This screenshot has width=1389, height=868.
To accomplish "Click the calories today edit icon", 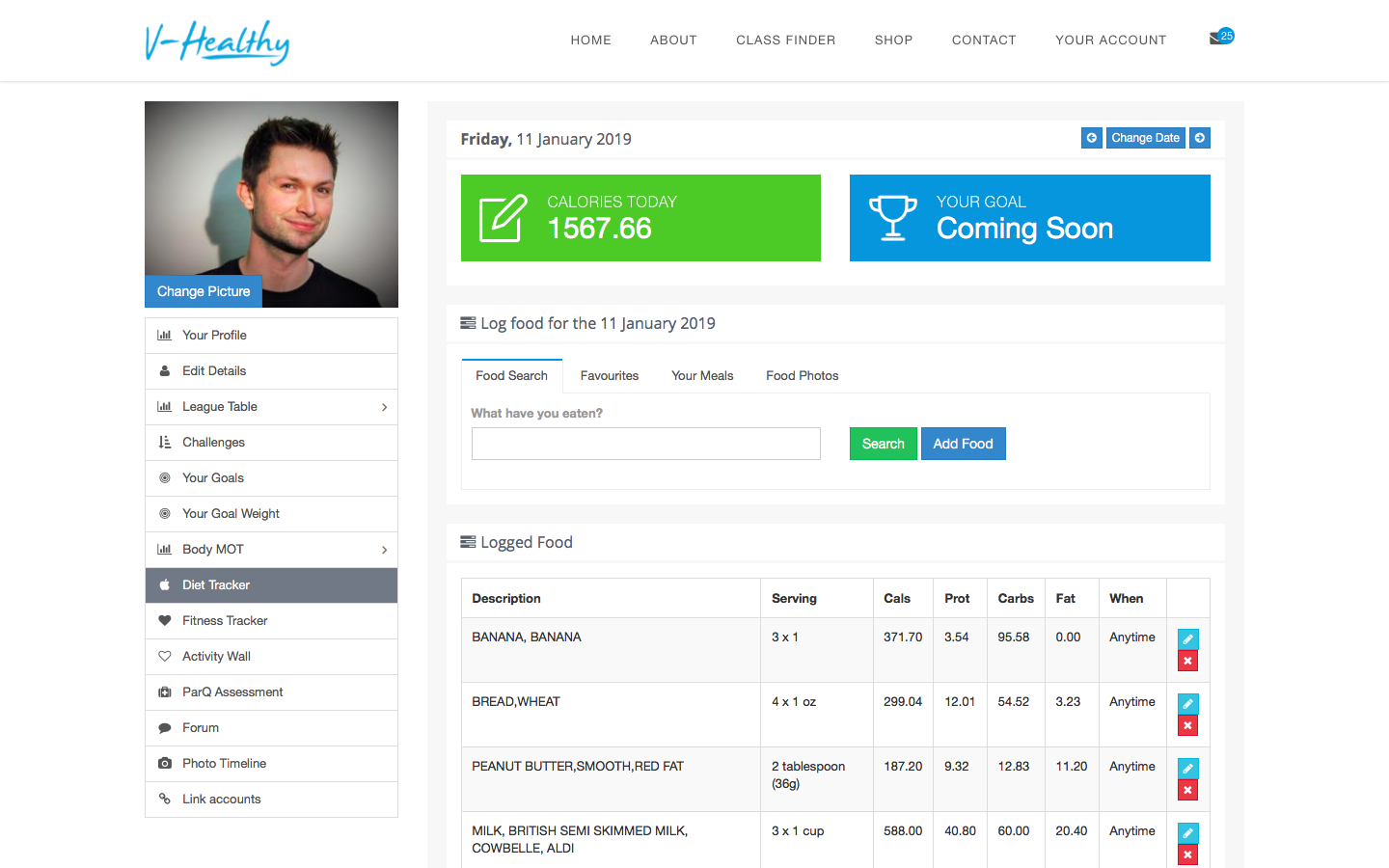I will point(504,218).
